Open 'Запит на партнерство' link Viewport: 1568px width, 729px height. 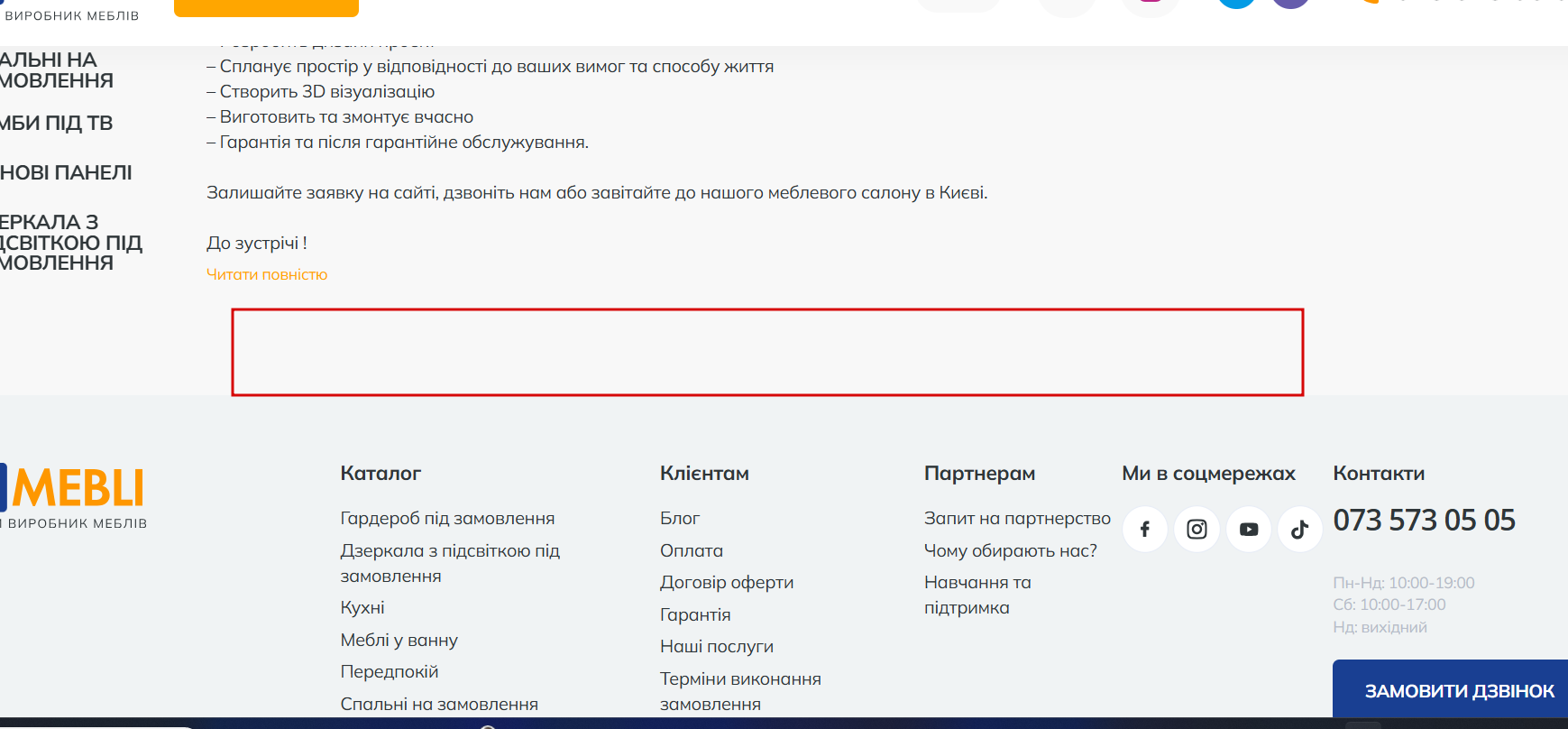[1017, 519]
